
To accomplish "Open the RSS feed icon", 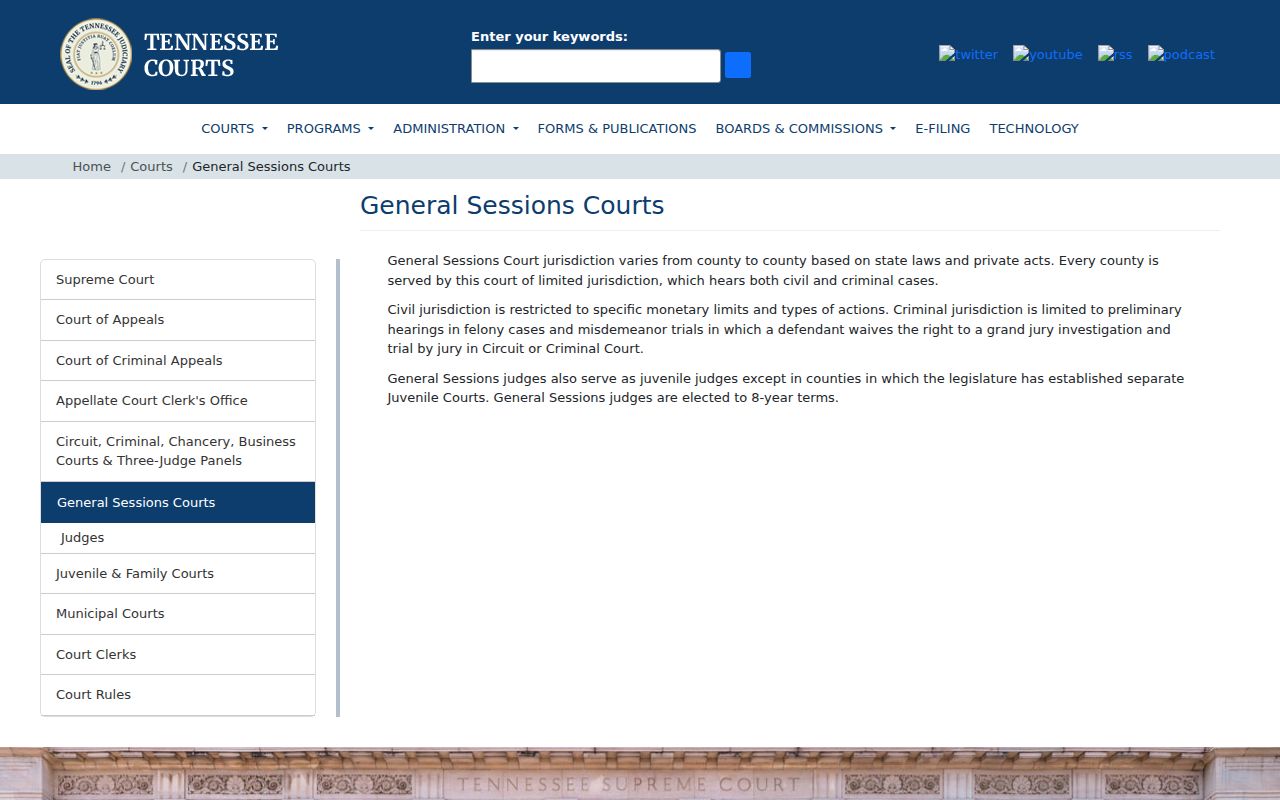I will pos(1115,54).
